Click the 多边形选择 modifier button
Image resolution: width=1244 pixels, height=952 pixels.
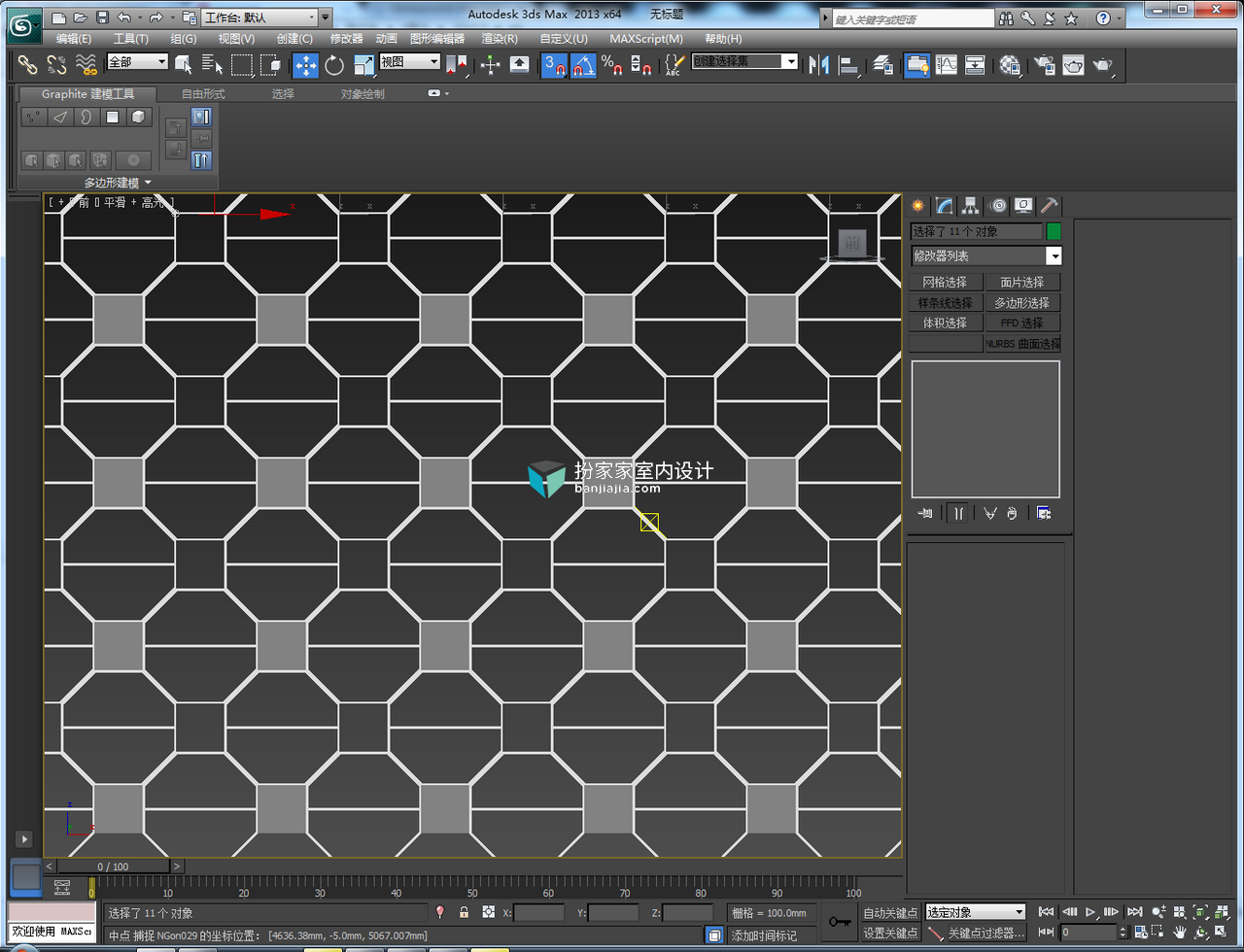pos(1022,302)
